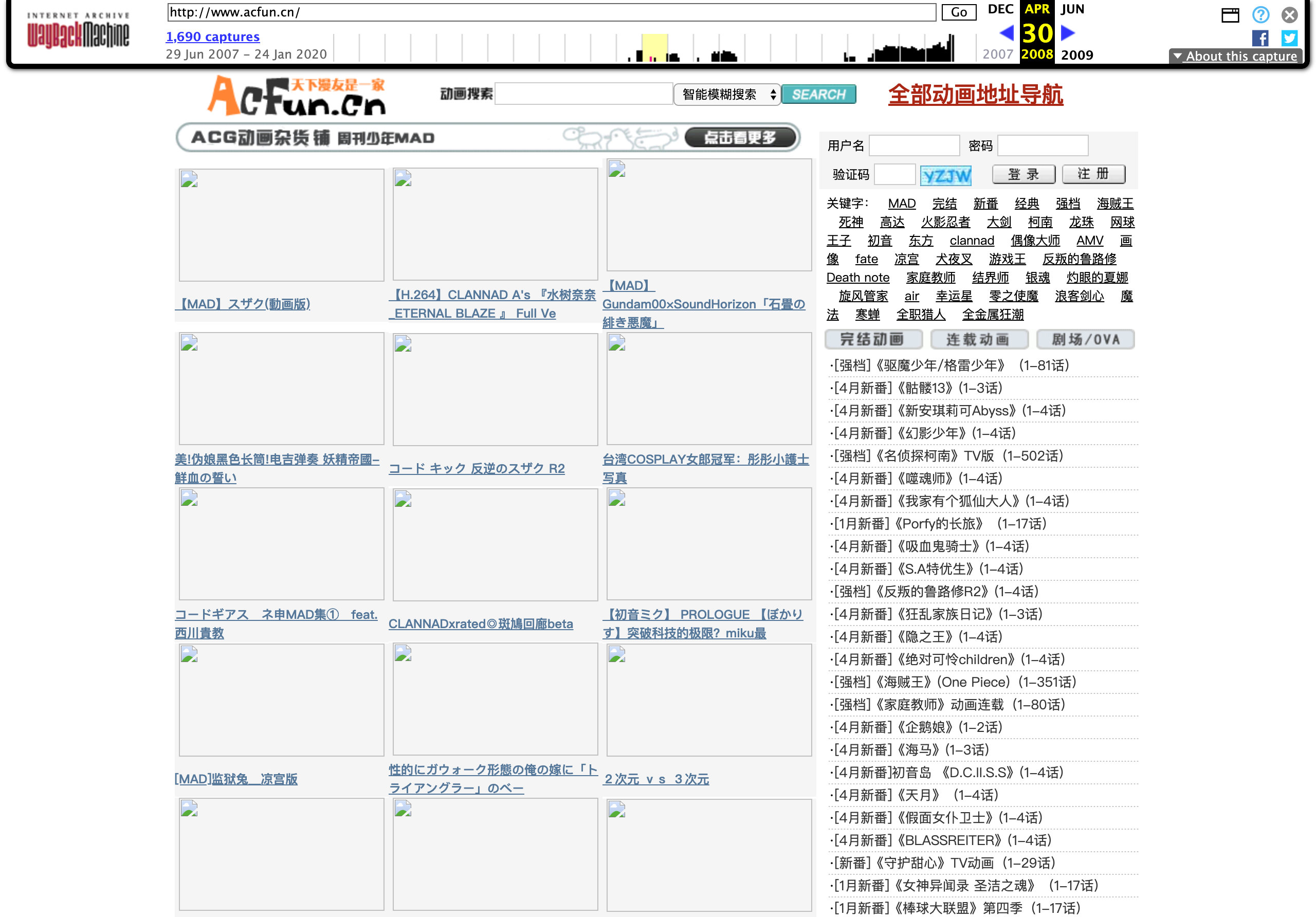The image size is (1316, 917).
Task: Open the 智能模糊搜索 search mode dropdown
Action: click(x=727, y=95)
